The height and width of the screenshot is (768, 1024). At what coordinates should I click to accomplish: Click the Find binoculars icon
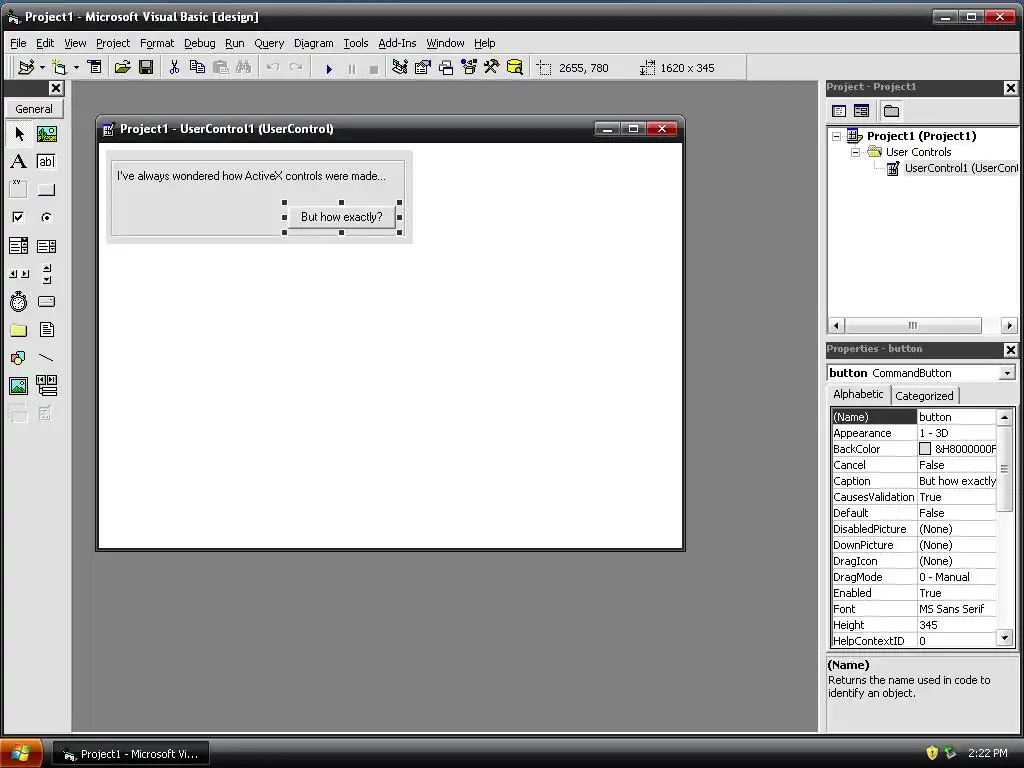pyautogui.click(x=244, y=67)
